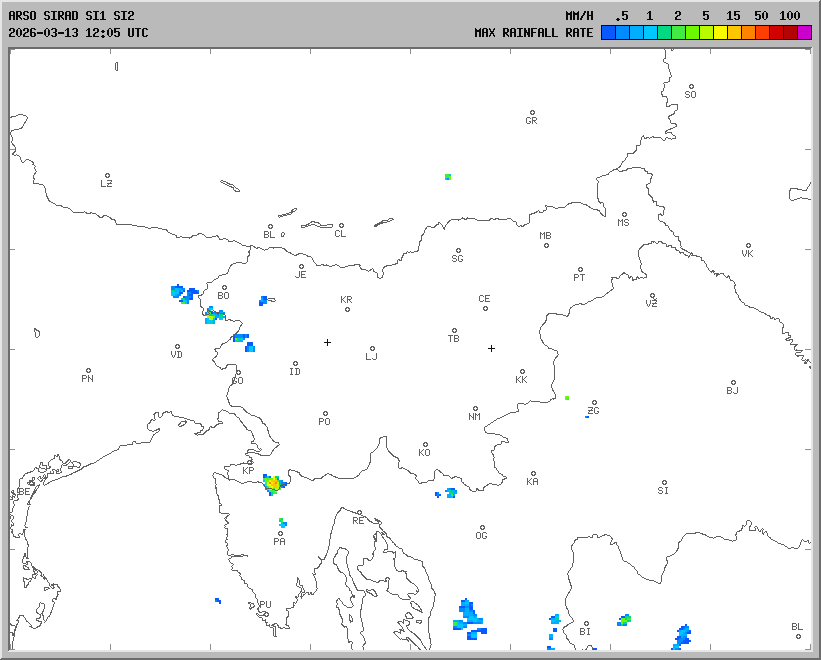
Task: Click the ARSO SIRAD SI1 SI2 title
Action: tap(71, 16)
